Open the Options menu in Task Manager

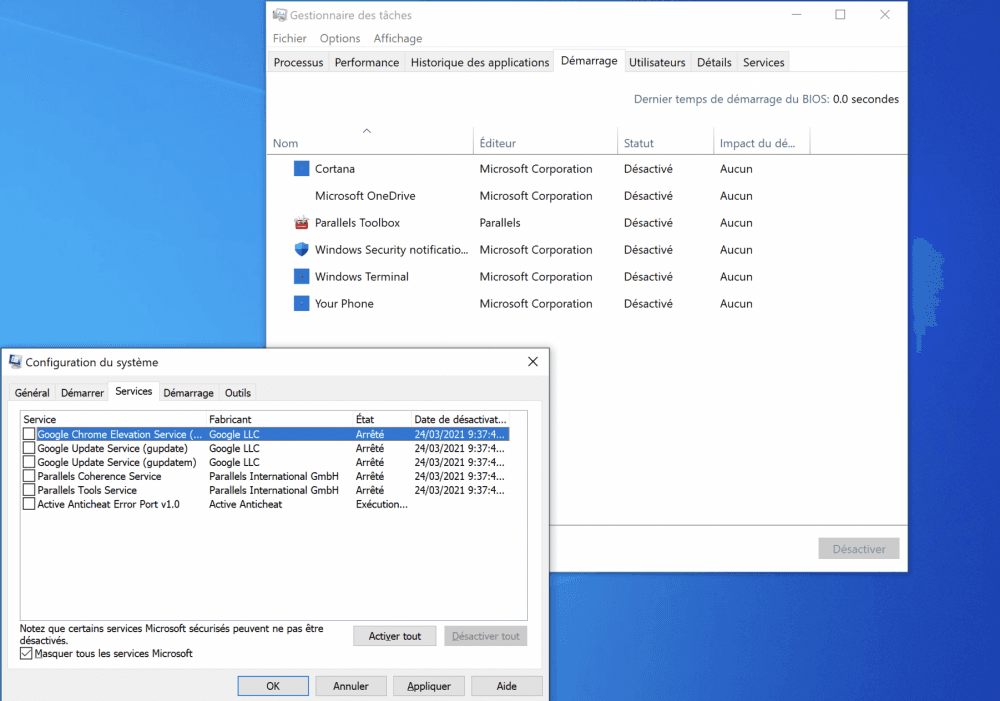(340, 38)
